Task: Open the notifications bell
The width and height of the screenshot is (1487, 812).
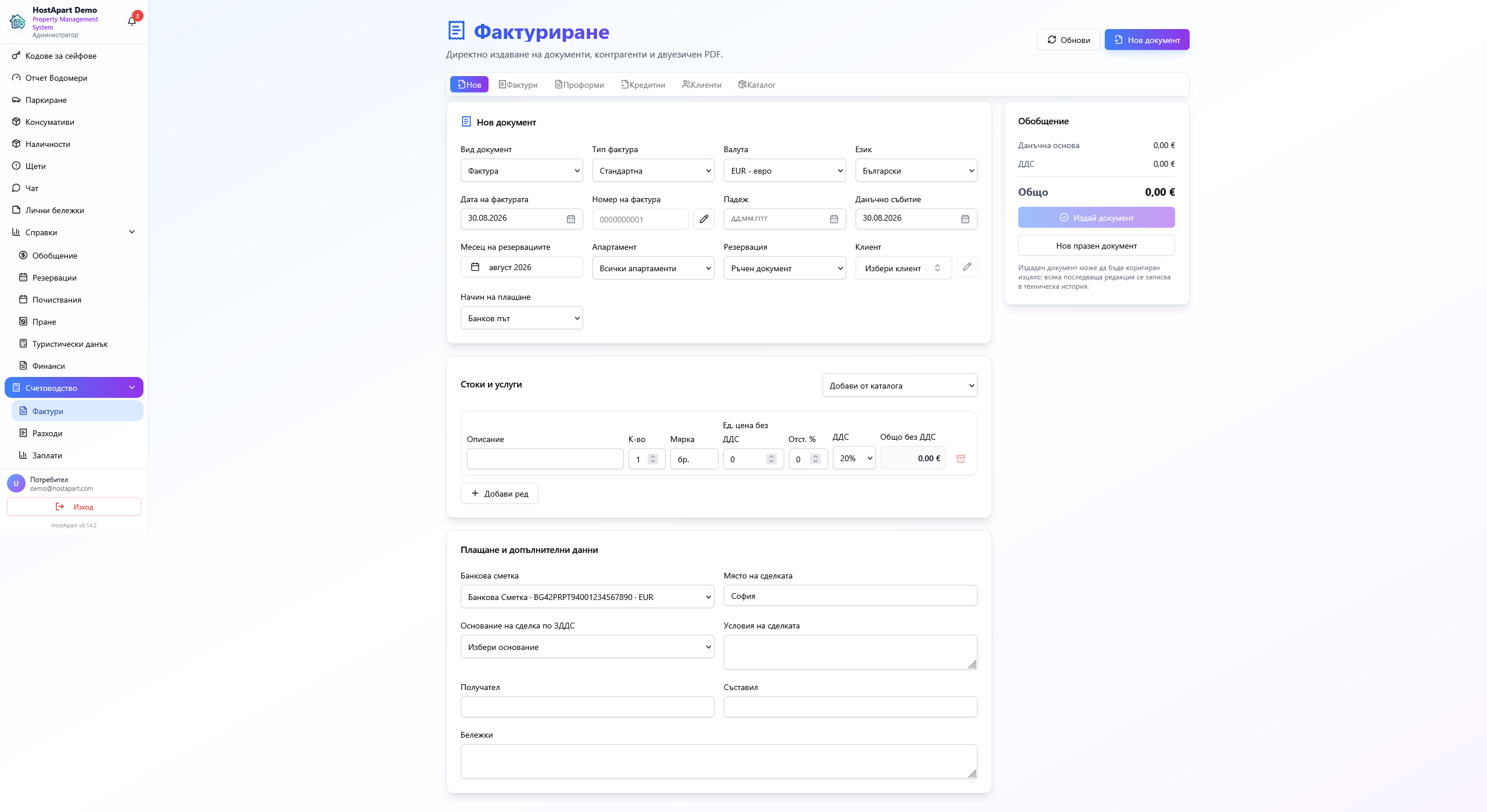Action: 132,21
